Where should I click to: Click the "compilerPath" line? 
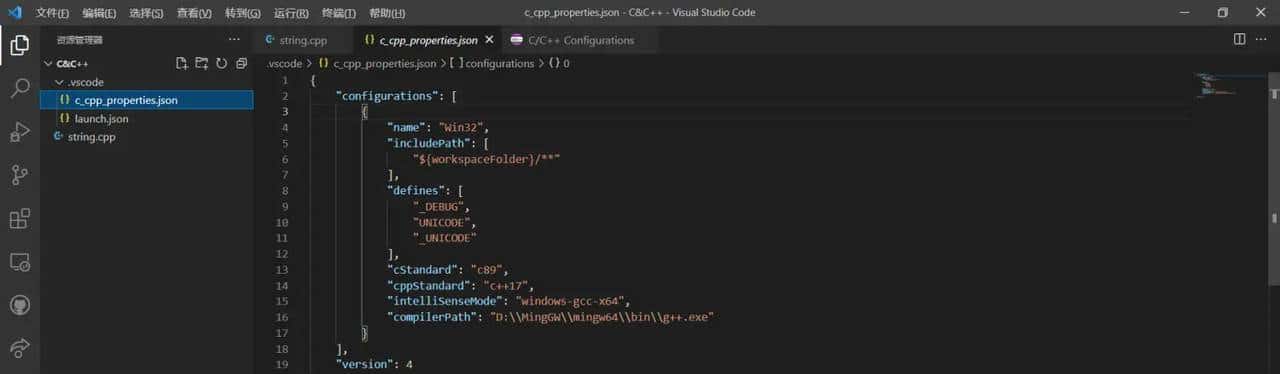pos(550,317)
